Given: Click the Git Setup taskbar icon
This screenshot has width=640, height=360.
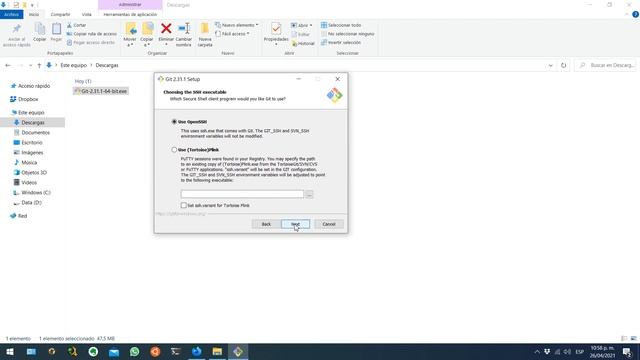Looking at the screenshot, I should pos(238,351).
